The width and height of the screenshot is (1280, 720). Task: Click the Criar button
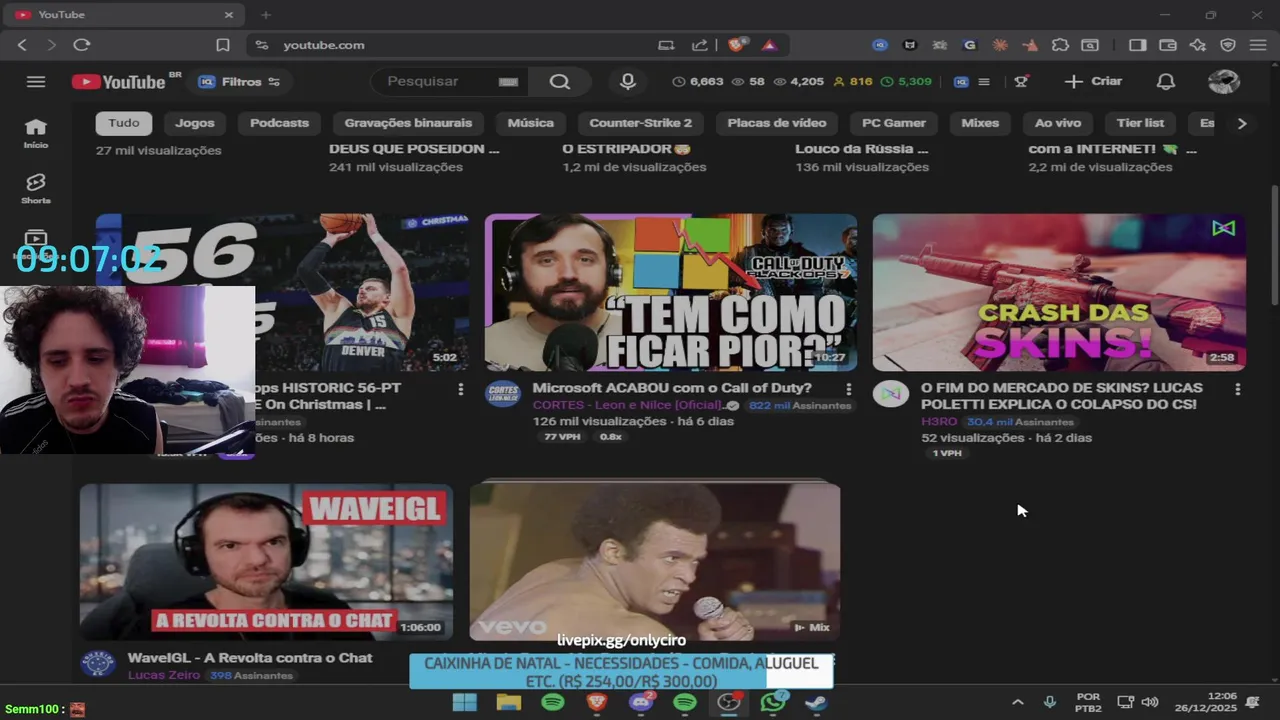[x=1093, y=82]
